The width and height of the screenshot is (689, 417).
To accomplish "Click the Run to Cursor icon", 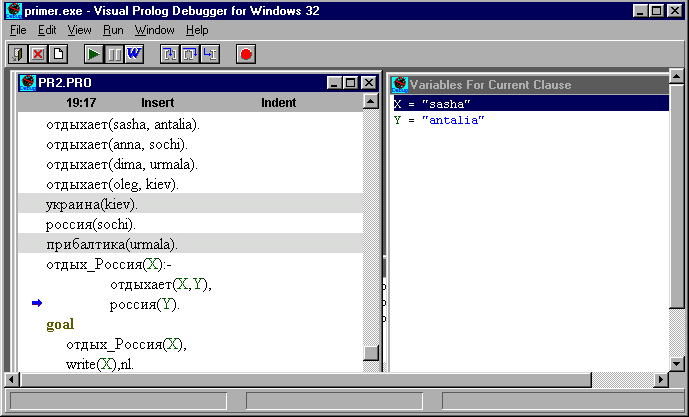I will click(x=210, y=54).
